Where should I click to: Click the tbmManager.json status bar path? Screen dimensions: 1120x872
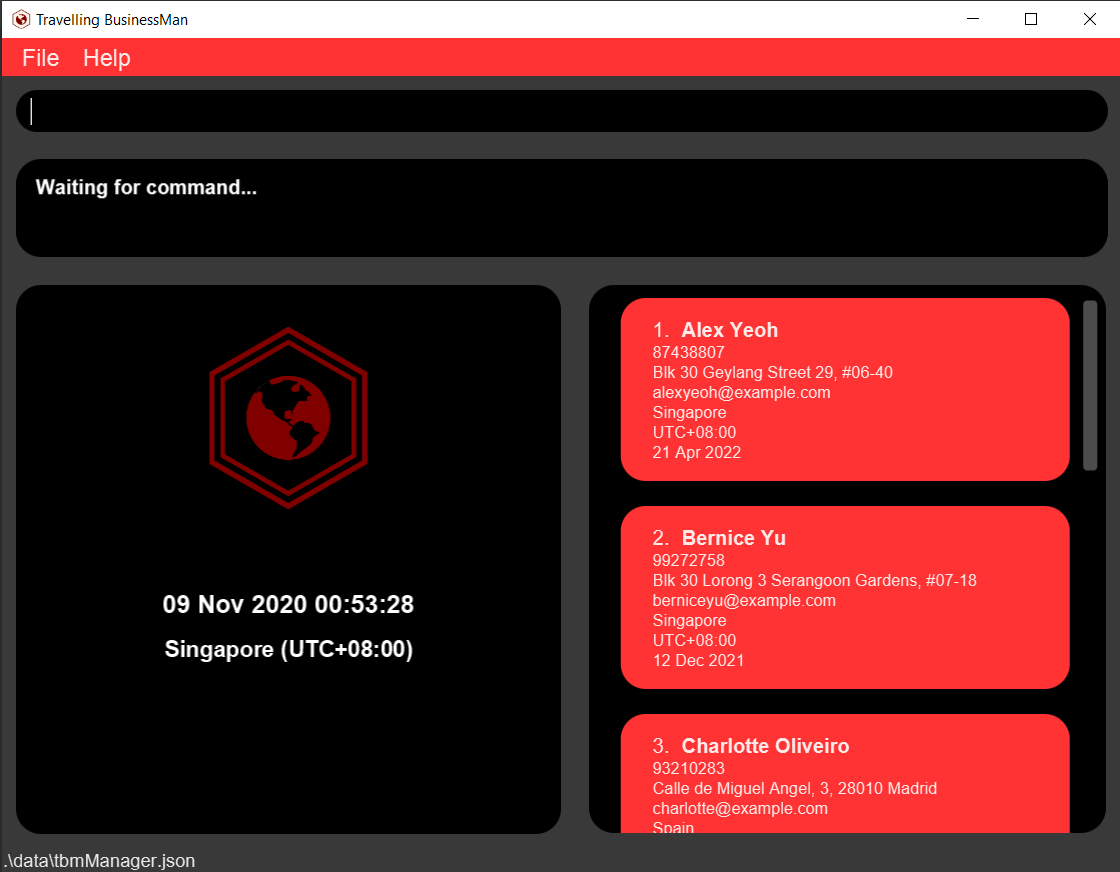[99, 860]
